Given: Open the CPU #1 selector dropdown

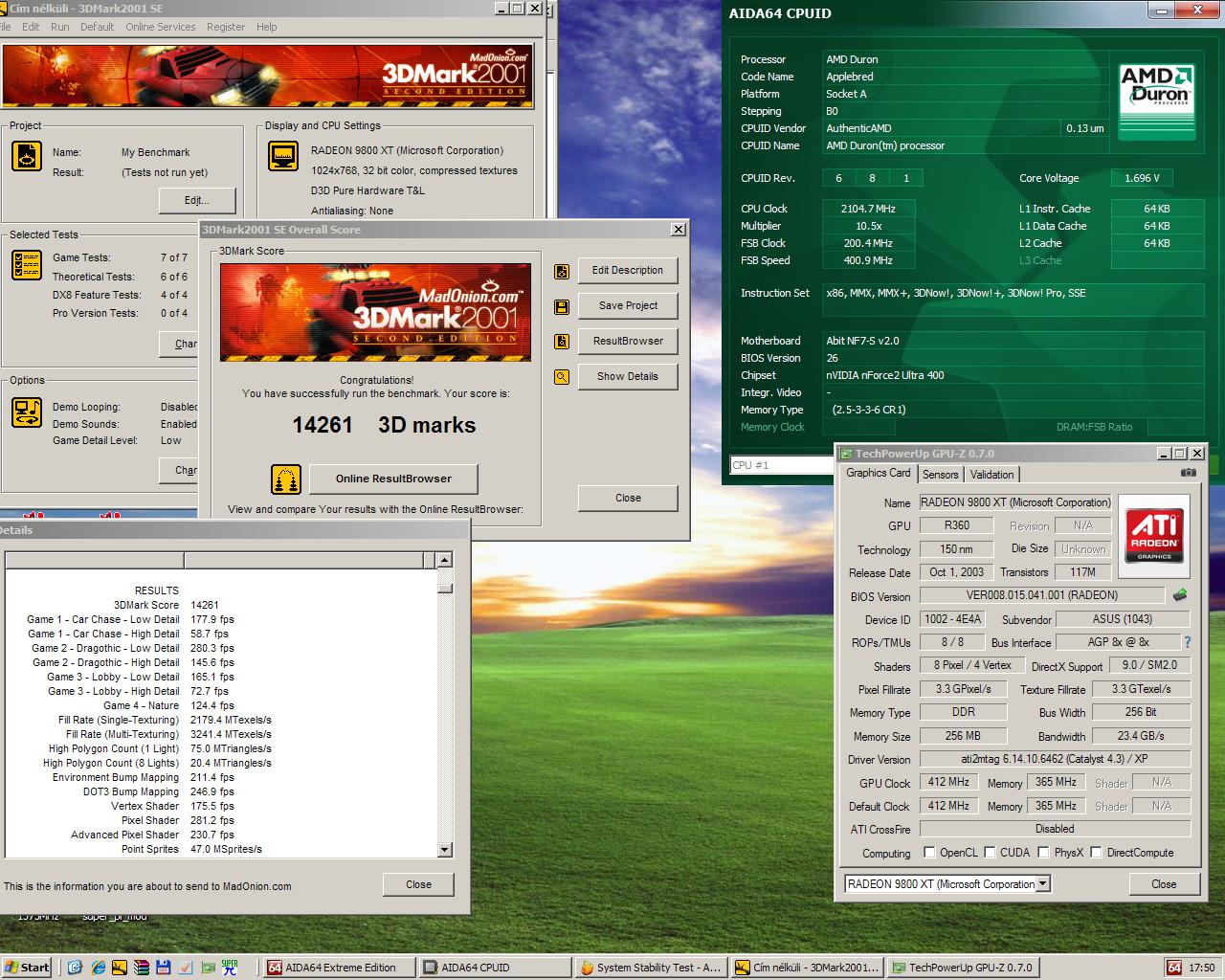Looking at the screenshot, I should coord(781,465).
